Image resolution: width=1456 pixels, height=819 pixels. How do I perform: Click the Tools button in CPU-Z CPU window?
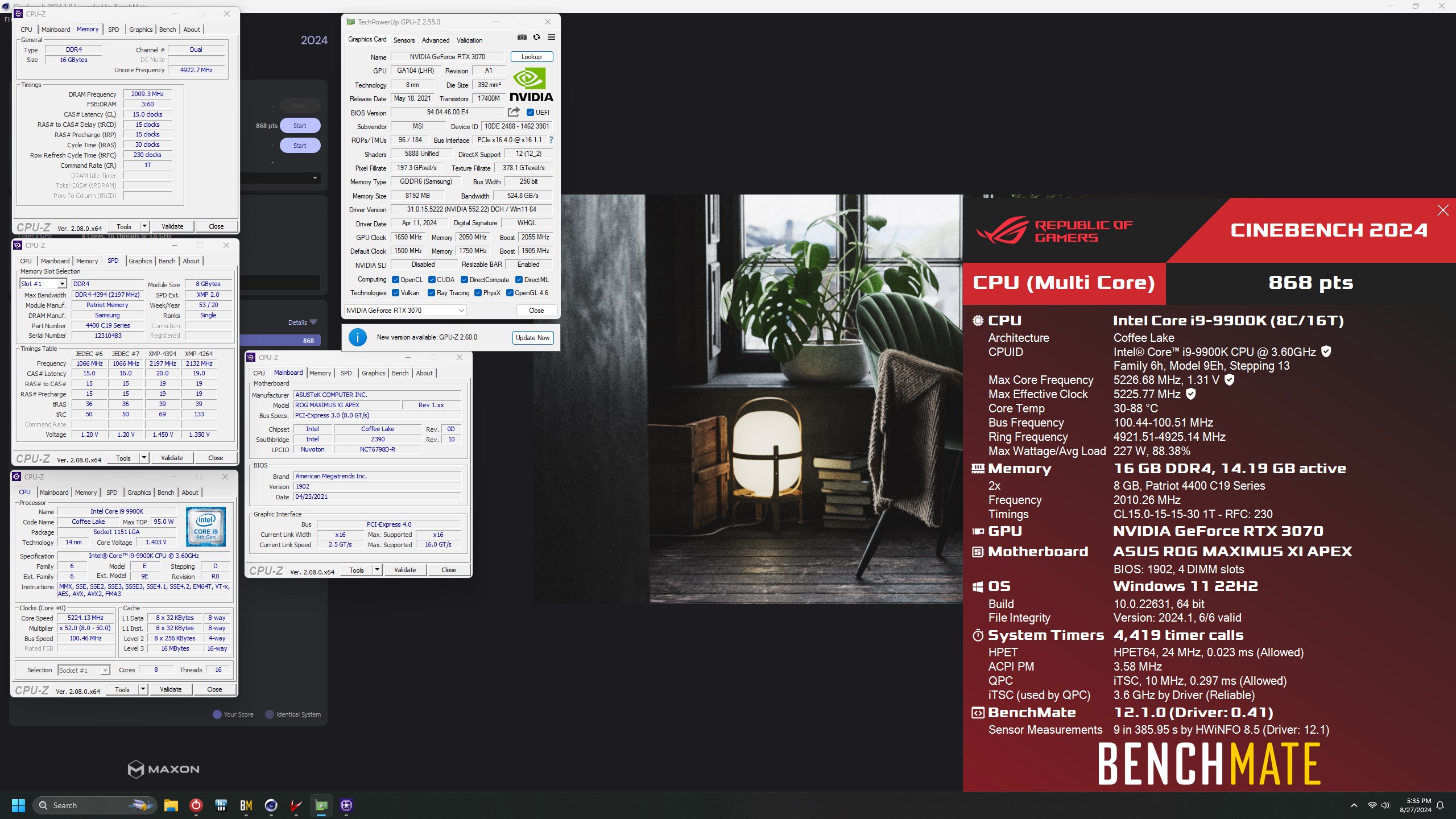pyautogui.click(x=122, y=689)
